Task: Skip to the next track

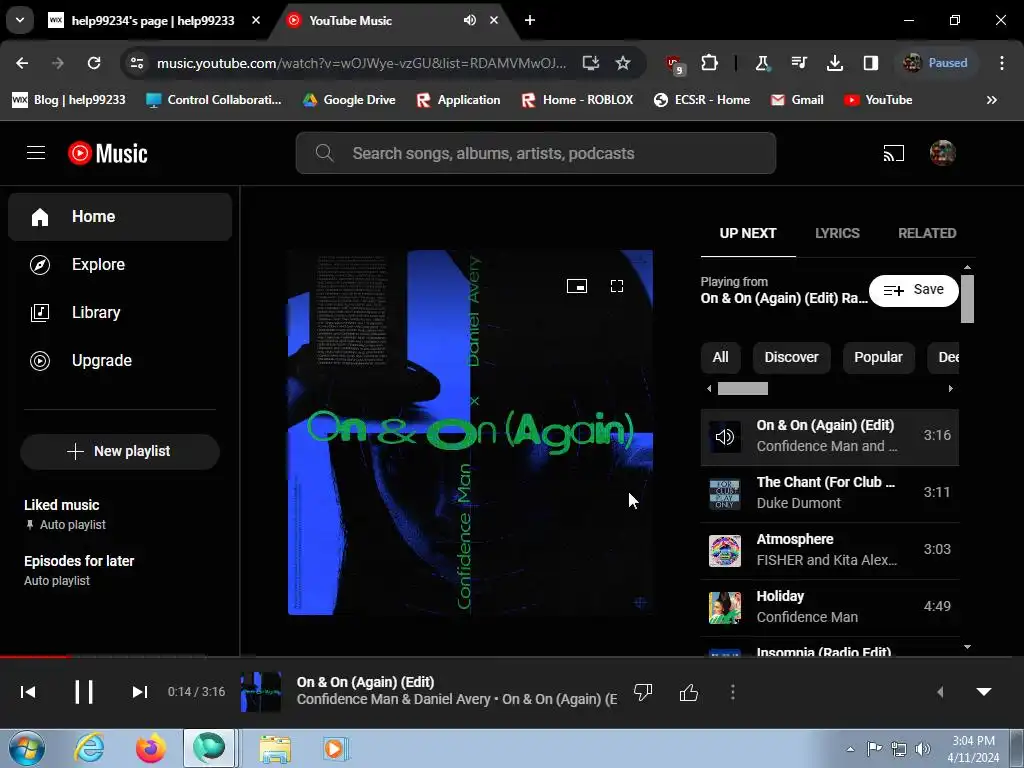Action: [x=140, y=692]
